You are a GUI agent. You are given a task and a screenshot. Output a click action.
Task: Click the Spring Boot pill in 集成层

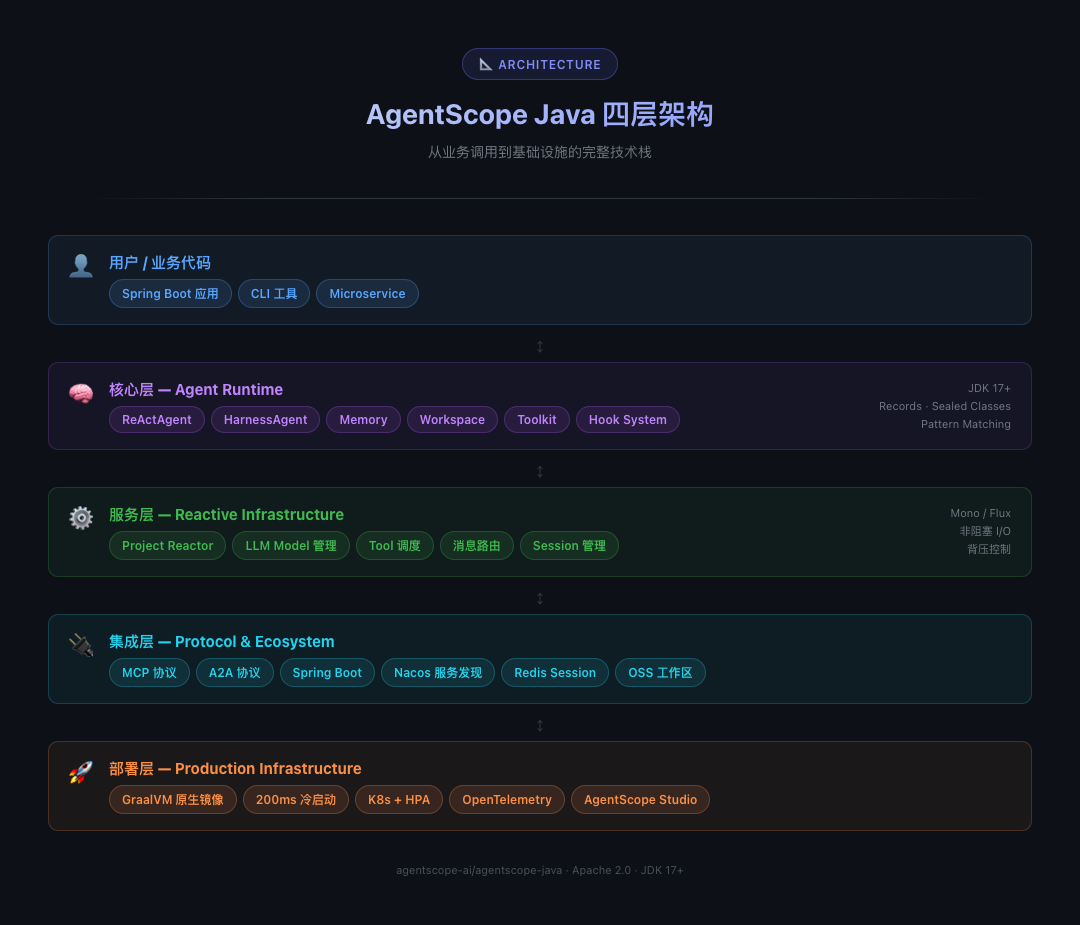[x=327, y=672]
